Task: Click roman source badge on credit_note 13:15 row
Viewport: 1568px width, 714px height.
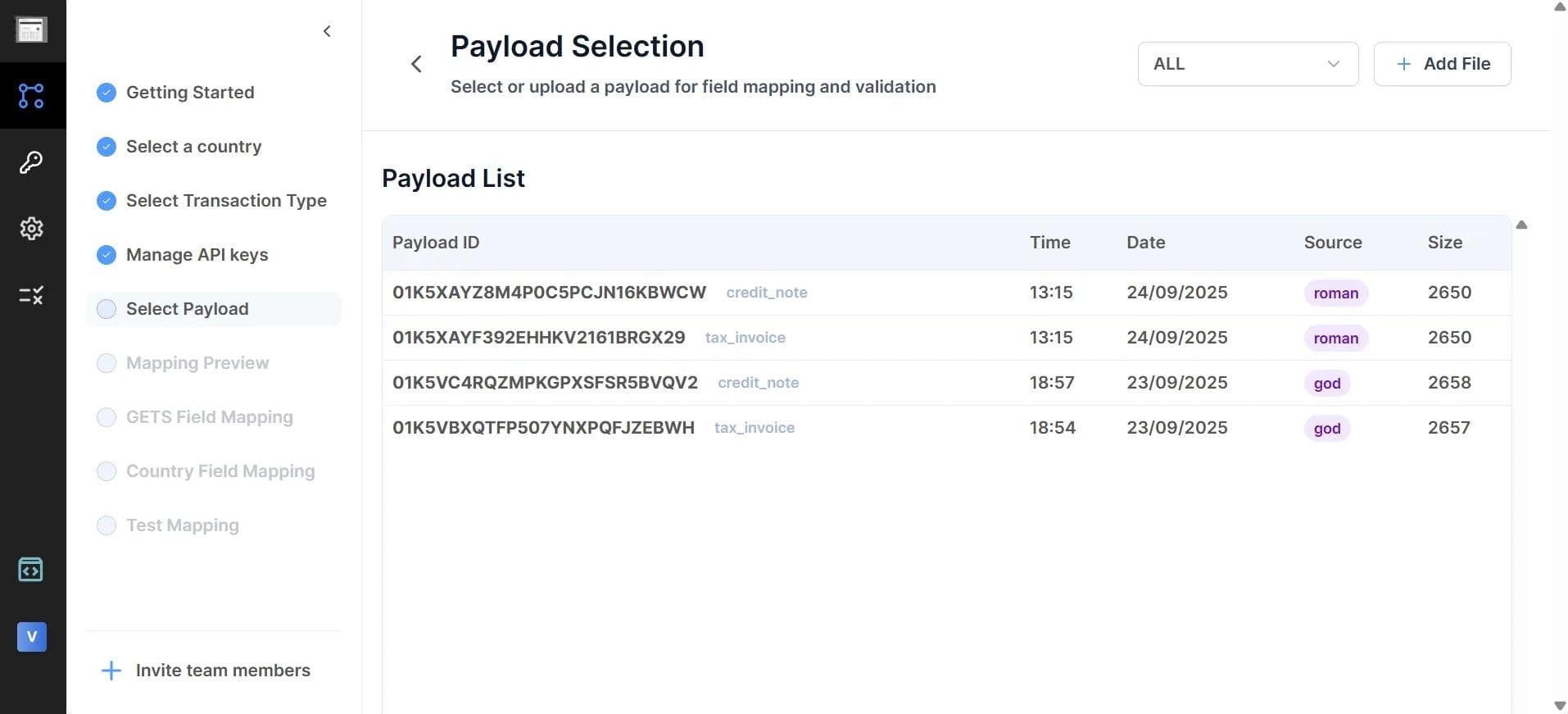Action: tap(1336, 293)
